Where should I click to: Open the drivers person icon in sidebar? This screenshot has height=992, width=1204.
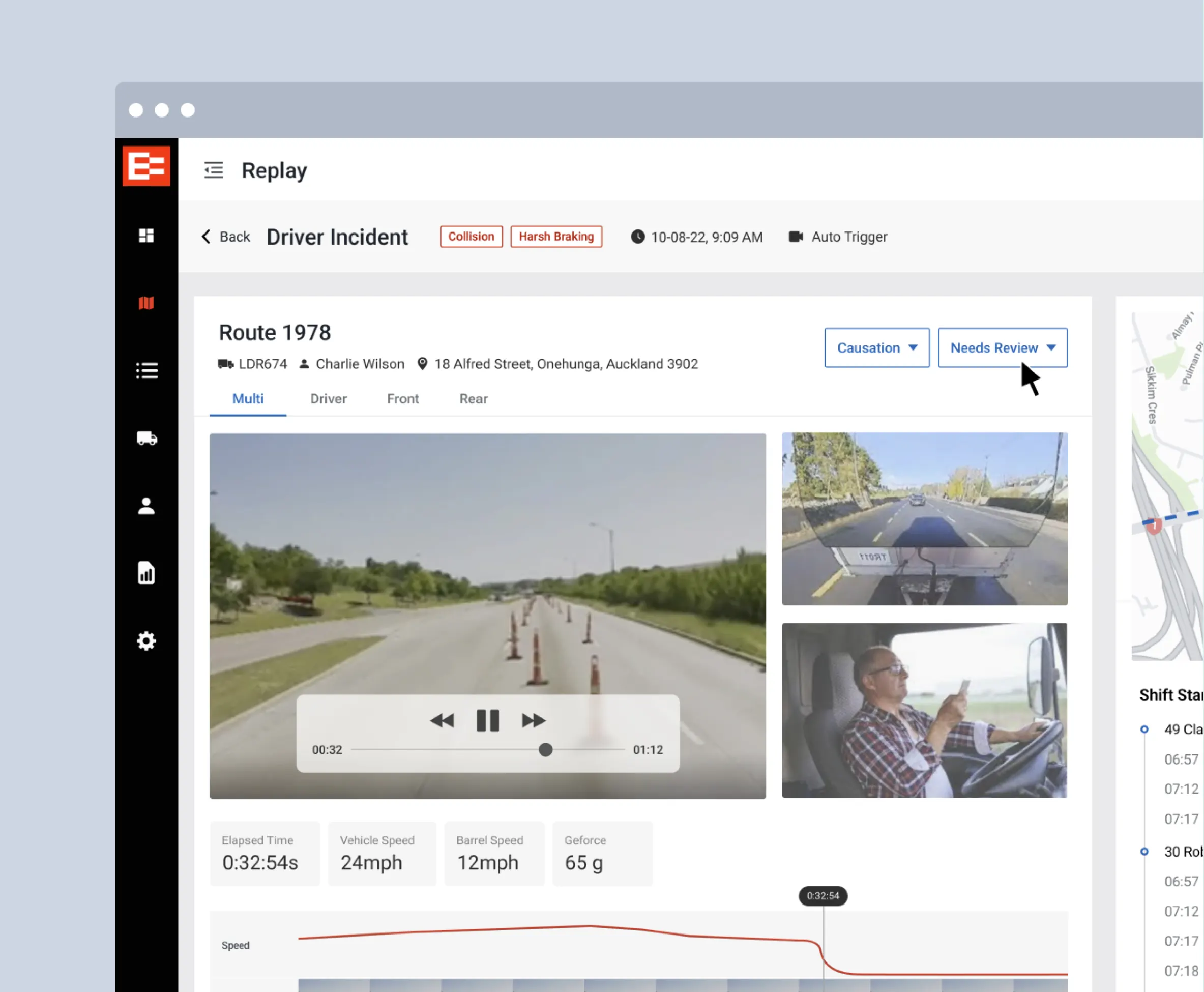coord(146,506)
